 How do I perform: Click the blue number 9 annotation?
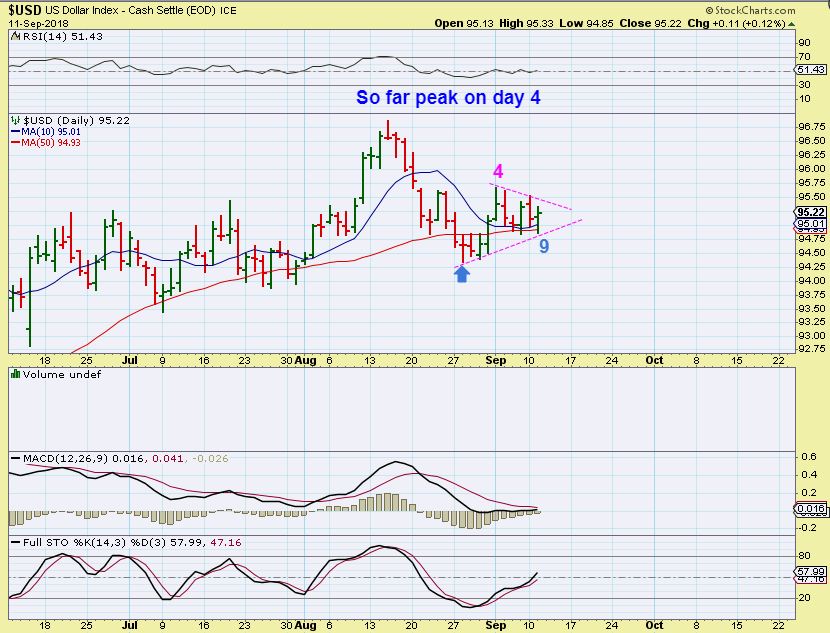[x=544, y=246]
